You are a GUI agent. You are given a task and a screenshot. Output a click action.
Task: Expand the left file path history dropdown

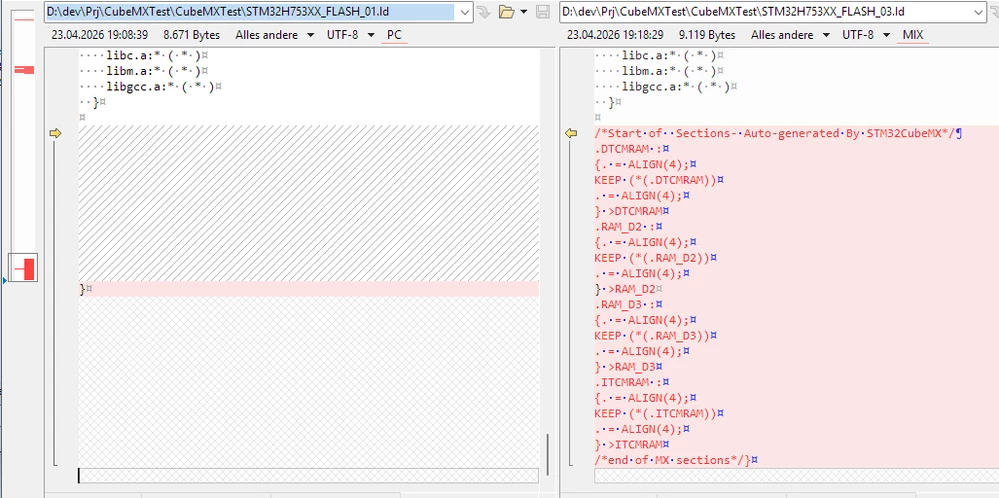coord(465,11)
